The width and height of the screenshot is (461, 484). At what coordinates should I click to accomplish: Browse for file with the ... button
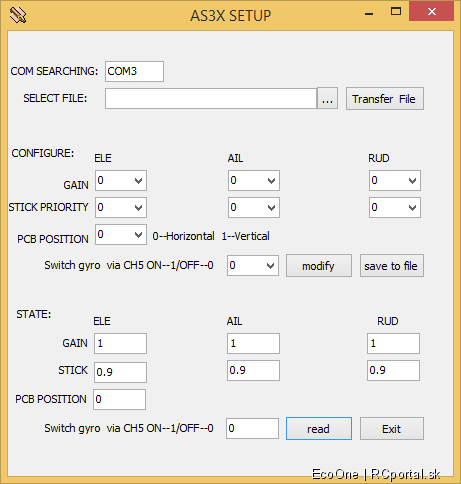click(327, 98)
